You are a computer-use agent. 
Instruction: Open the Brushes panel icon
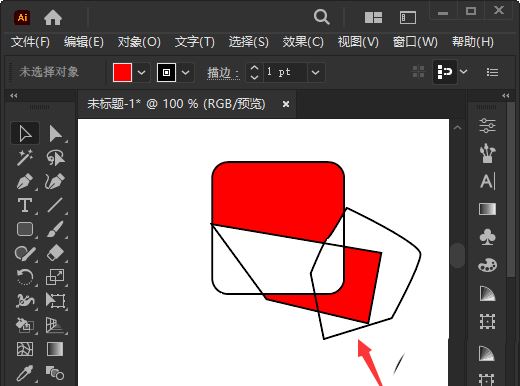point(487,153)
